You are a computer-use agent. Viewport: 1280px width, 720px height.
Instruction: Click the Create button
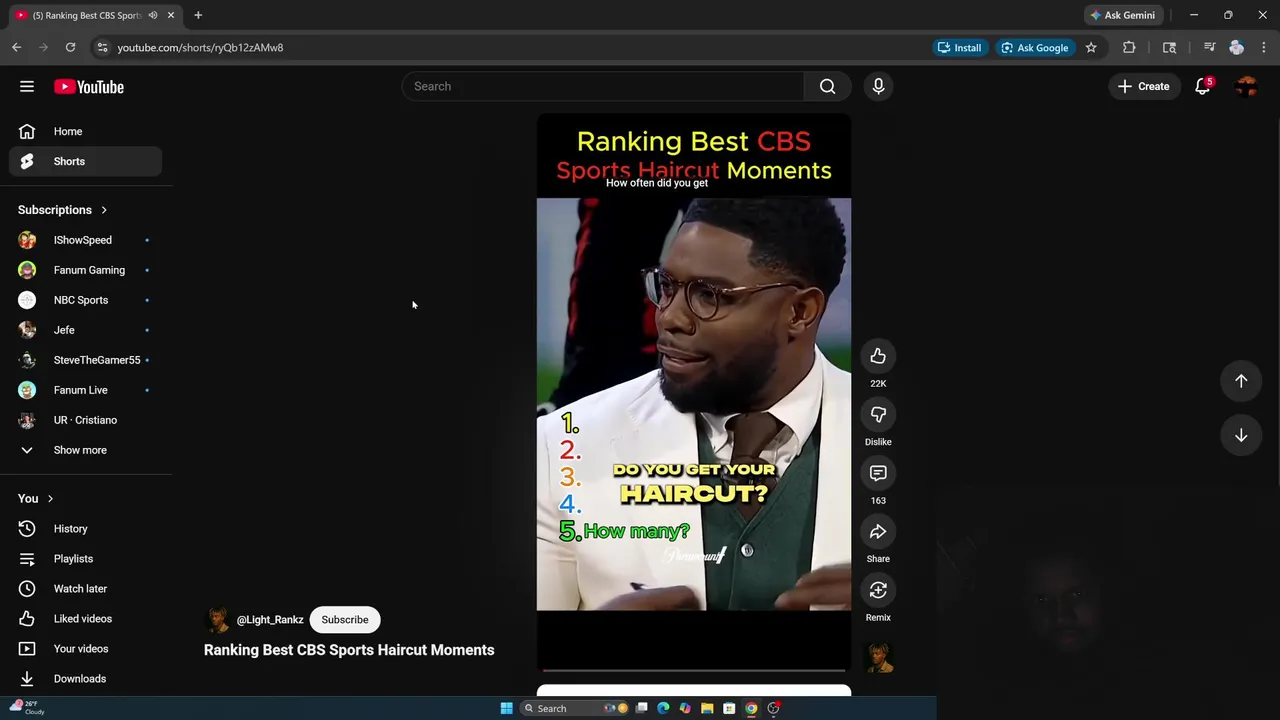(1143, 86)
